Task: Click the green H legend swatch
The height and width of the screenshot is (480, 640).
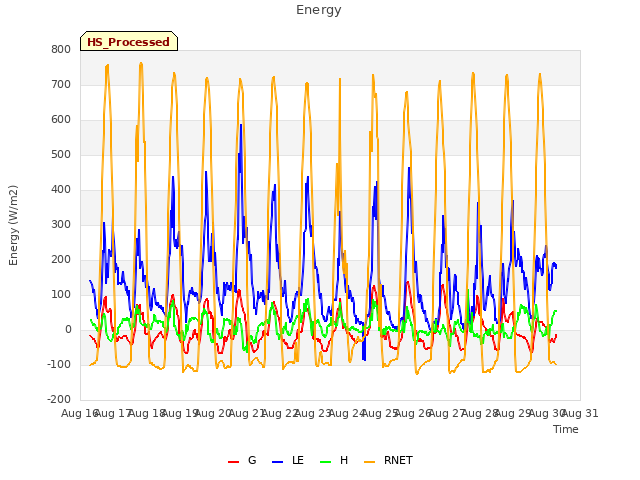Action: coord(325,462)
